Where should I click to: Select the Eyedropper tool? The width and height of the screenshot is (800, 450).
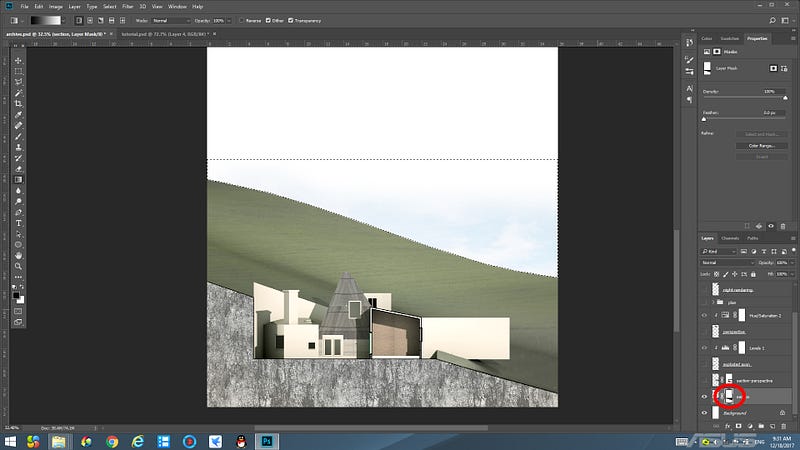[18, 114]
